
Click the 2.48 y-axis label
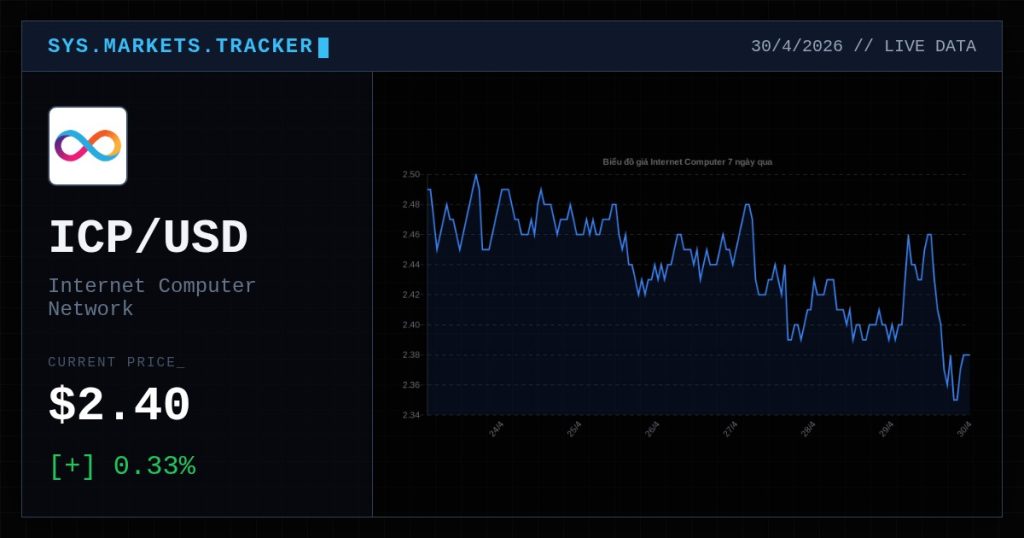(411, 204)
